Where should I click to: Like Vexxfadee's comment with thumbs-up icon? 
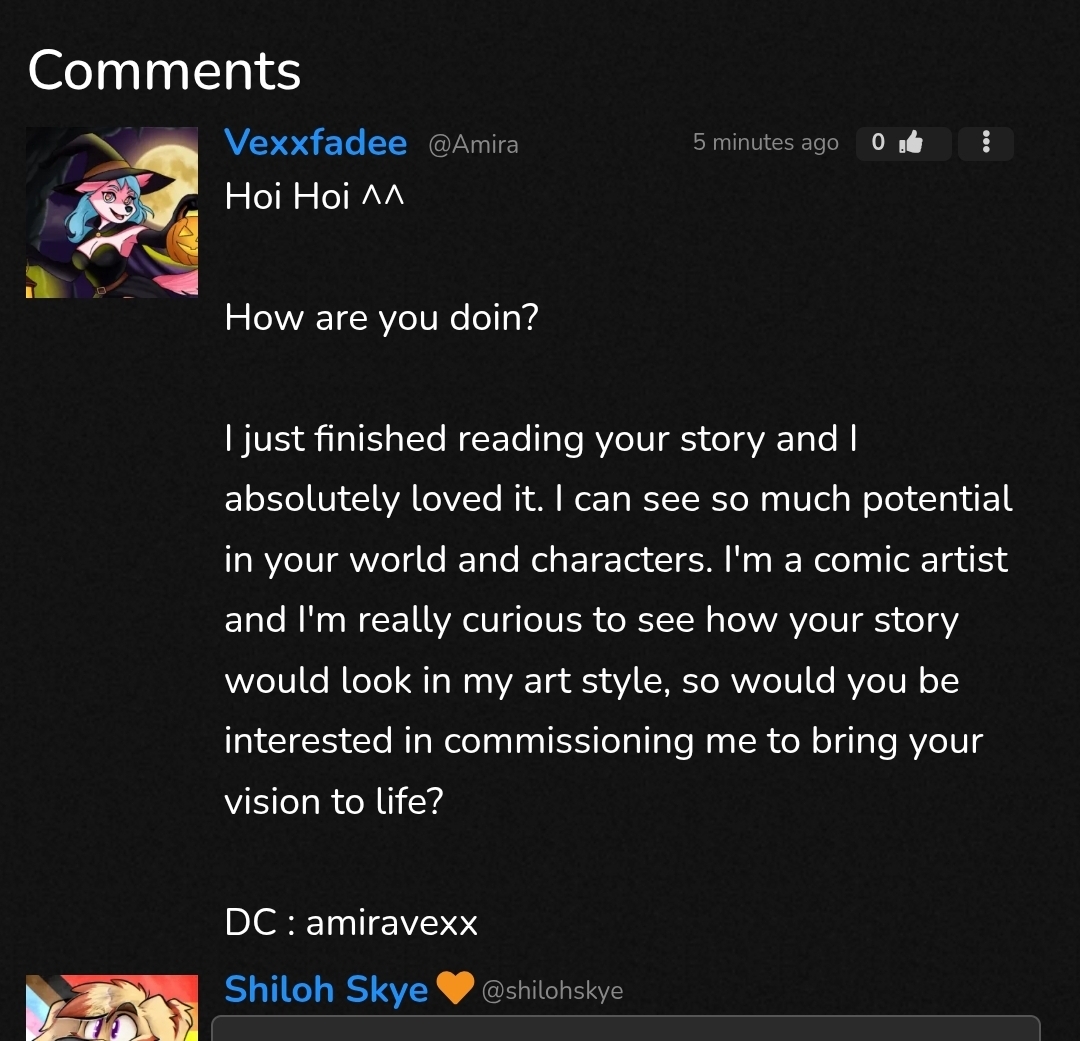(x=910, y=143)
